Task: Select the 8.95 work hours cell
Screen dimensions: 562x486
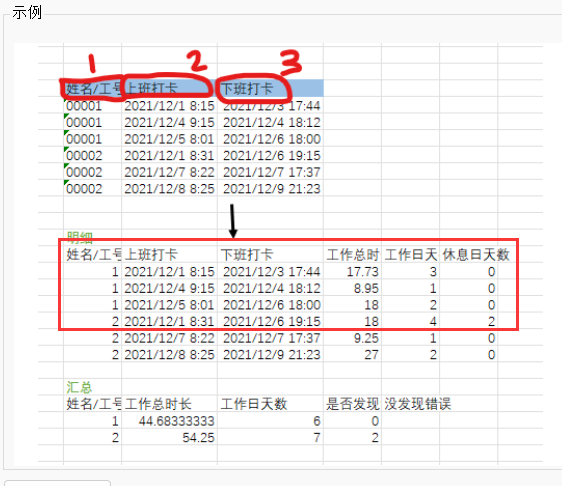Action: pyautogui.click(x=366, y=289)
